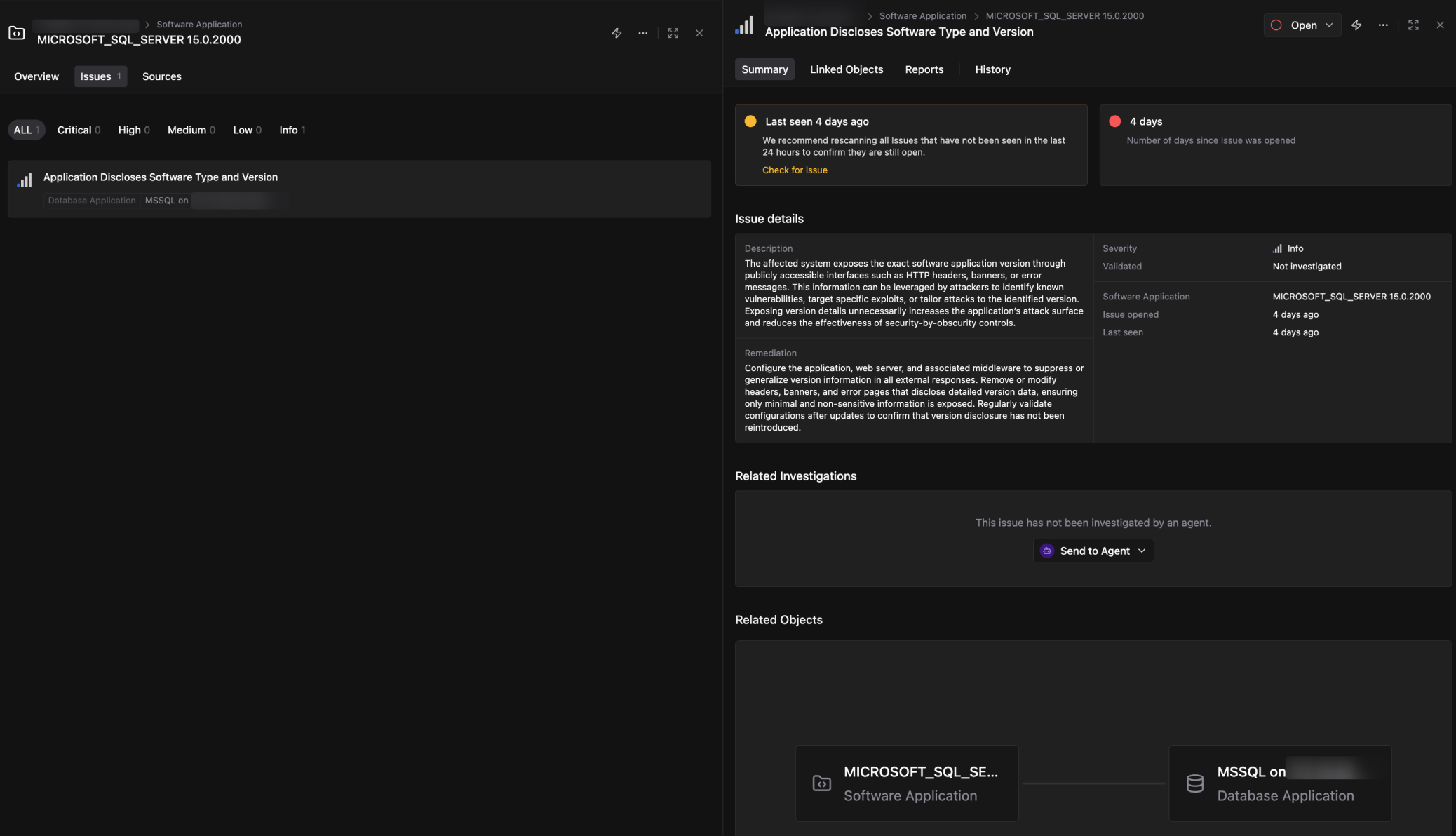Click the Related Investigations heading
The height and width of the screenshot is (836, 1456).
(x=795, y=476)
